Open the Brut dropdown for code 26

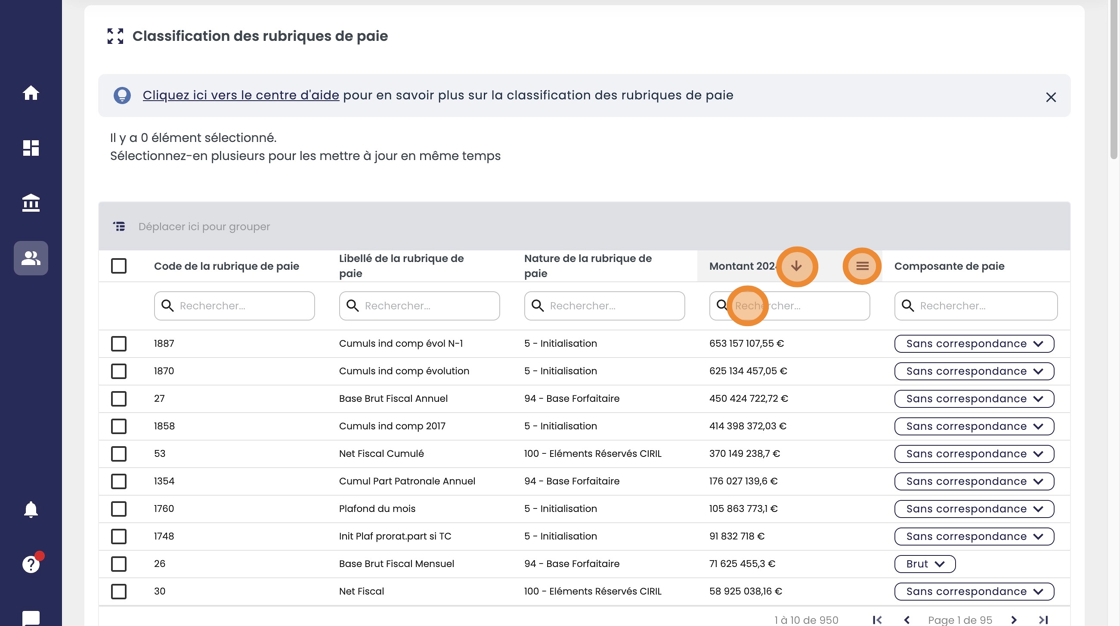point(925,564)
